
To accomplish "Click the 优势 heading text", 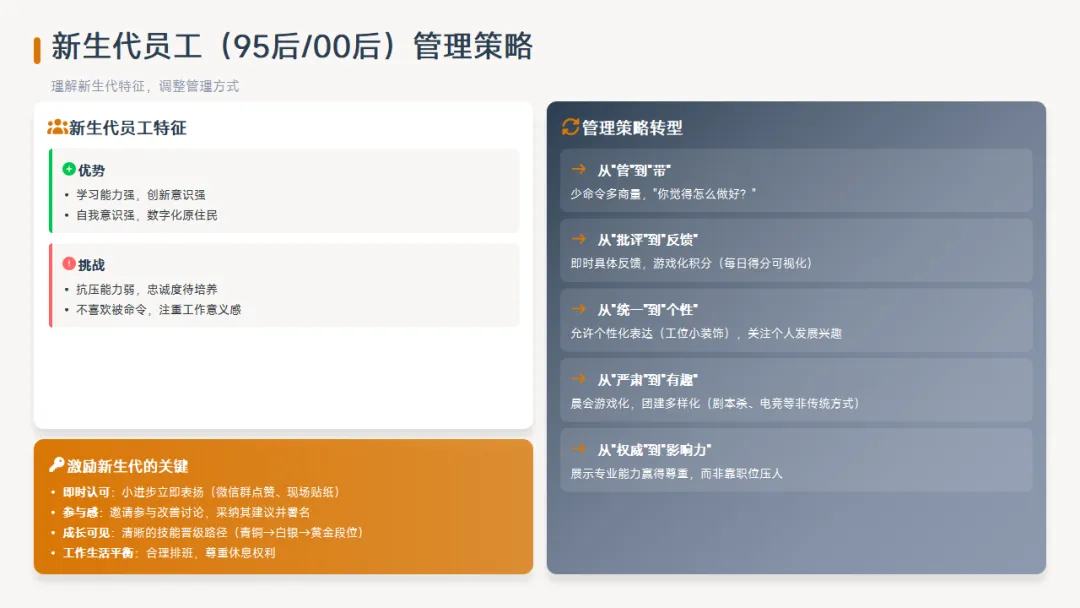I will pyautogui.click(x=92, y=170).
